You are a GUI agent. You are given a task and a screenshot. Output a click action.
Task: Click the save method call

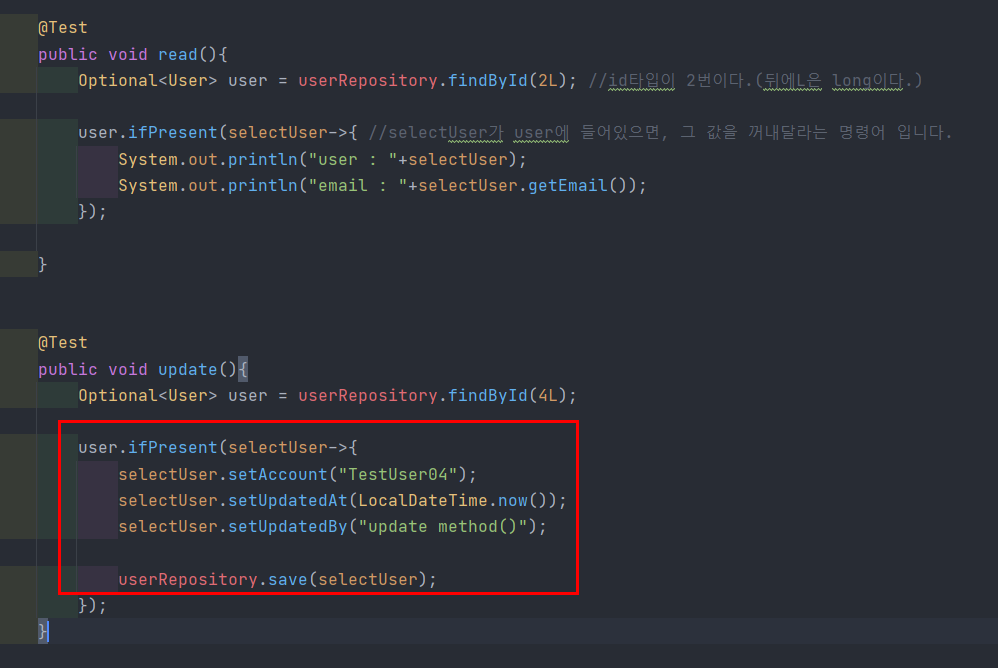288,579
